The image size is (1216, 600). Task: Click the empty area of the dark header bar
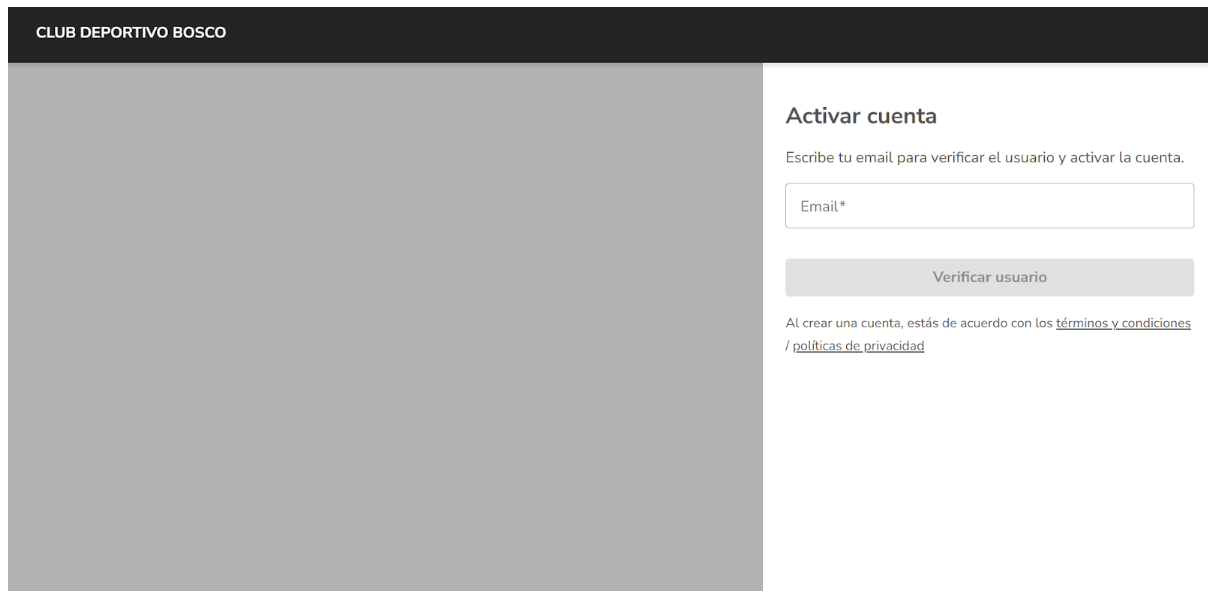coord(700,33)
